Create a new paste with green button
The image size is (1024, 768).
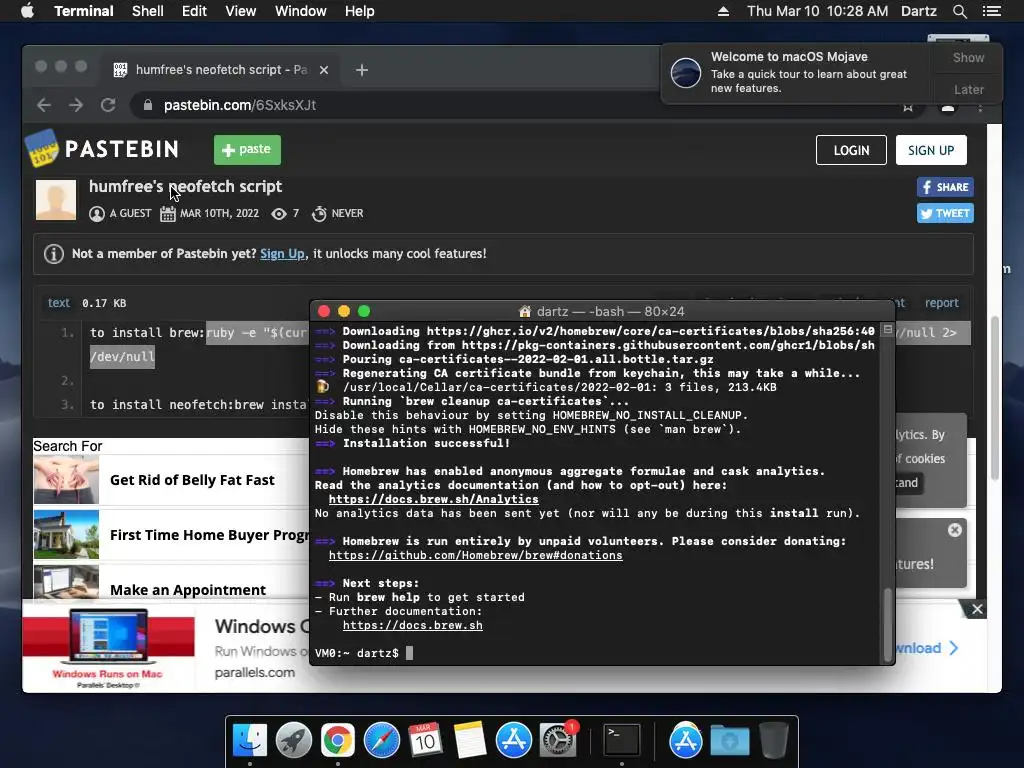[247, 150]
